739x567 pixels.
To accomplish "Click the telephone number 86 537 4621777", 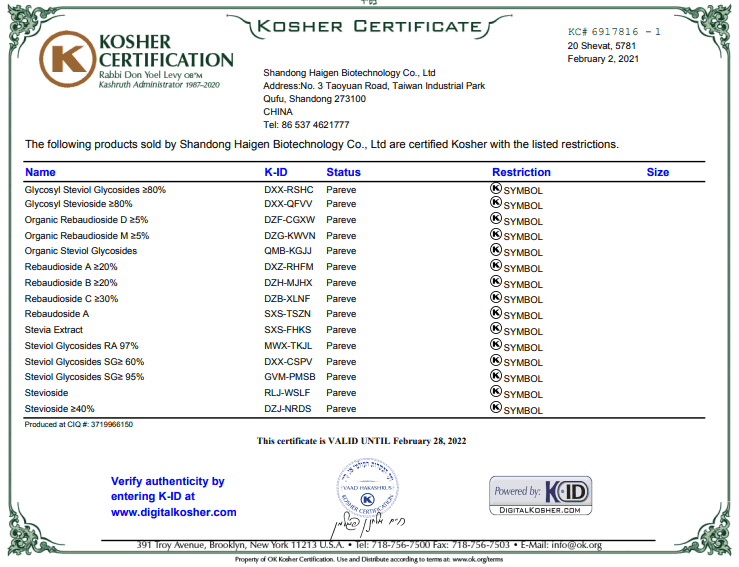I will tap(315, 125).
